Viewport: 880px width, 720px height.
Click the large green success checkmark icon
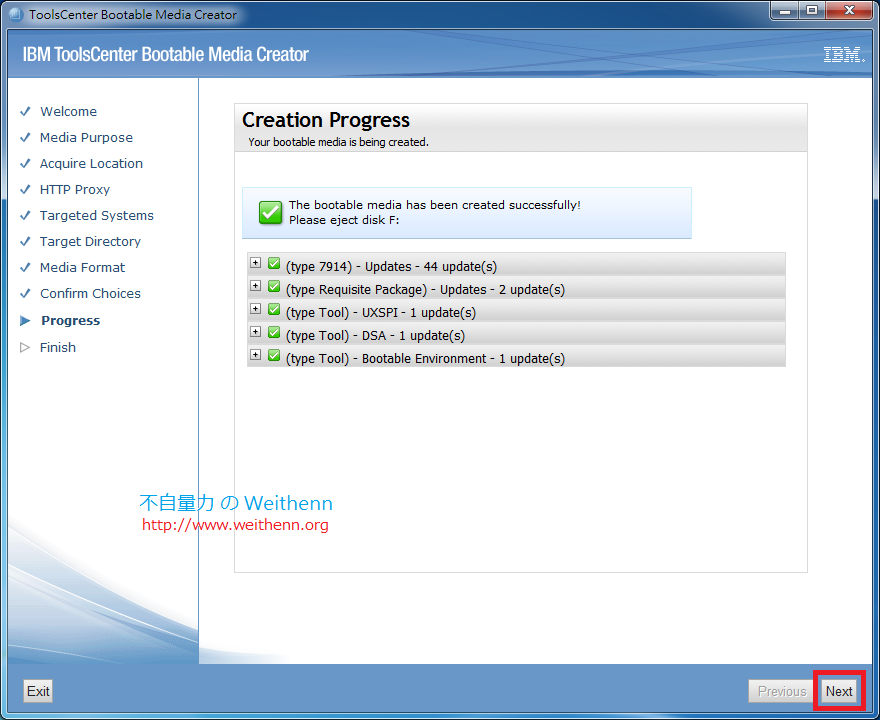[x=271, y=213]
